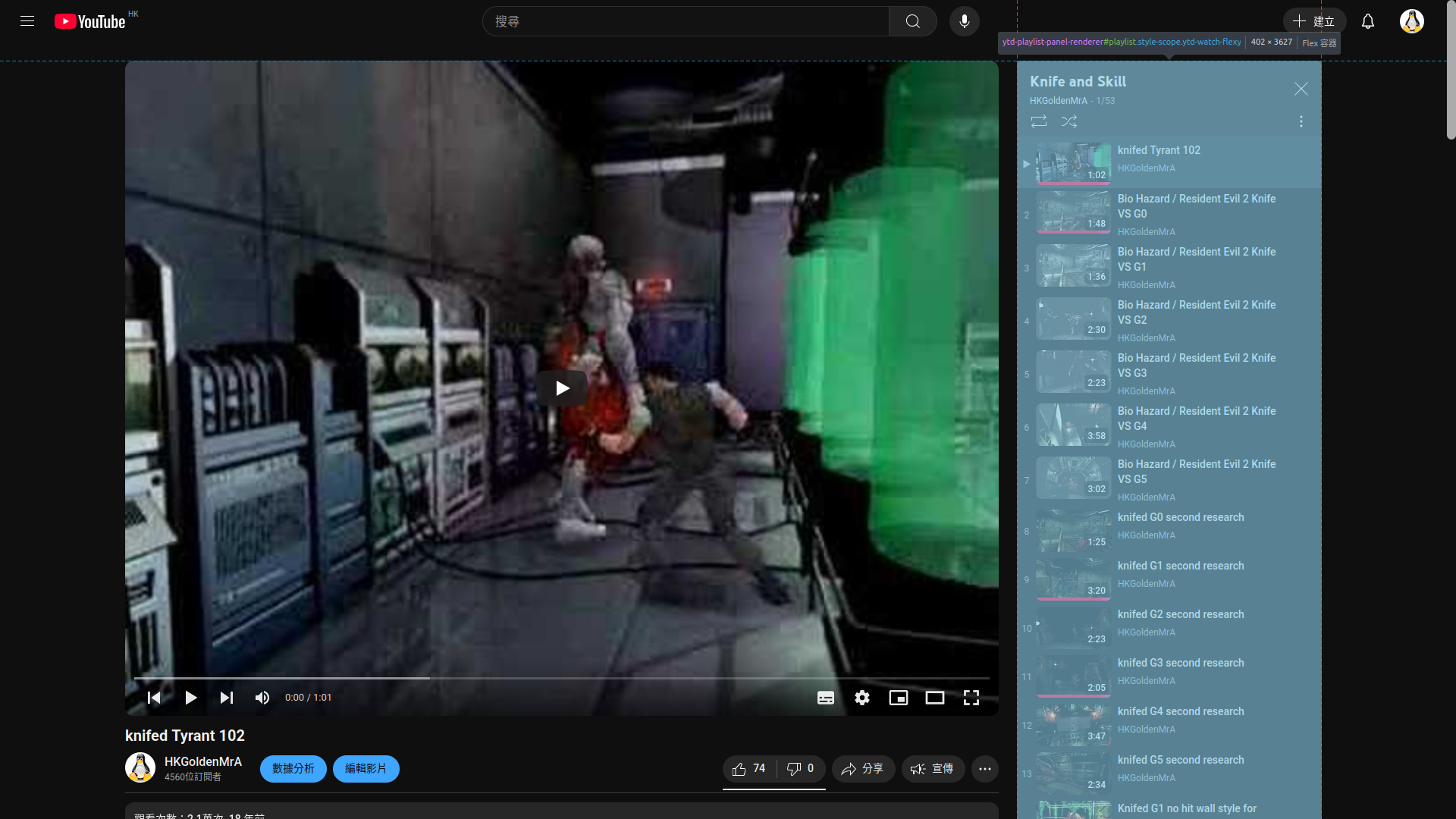The width and height of the screenshot is (1456, 819).
Task: Click page vertical scrollbar
Action: [x=1451, y=70]
